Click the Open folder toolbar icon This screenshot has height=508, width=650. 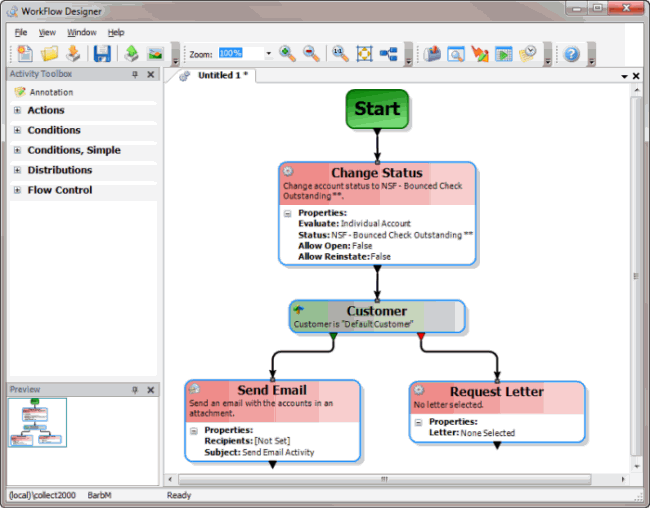(49, 53)
